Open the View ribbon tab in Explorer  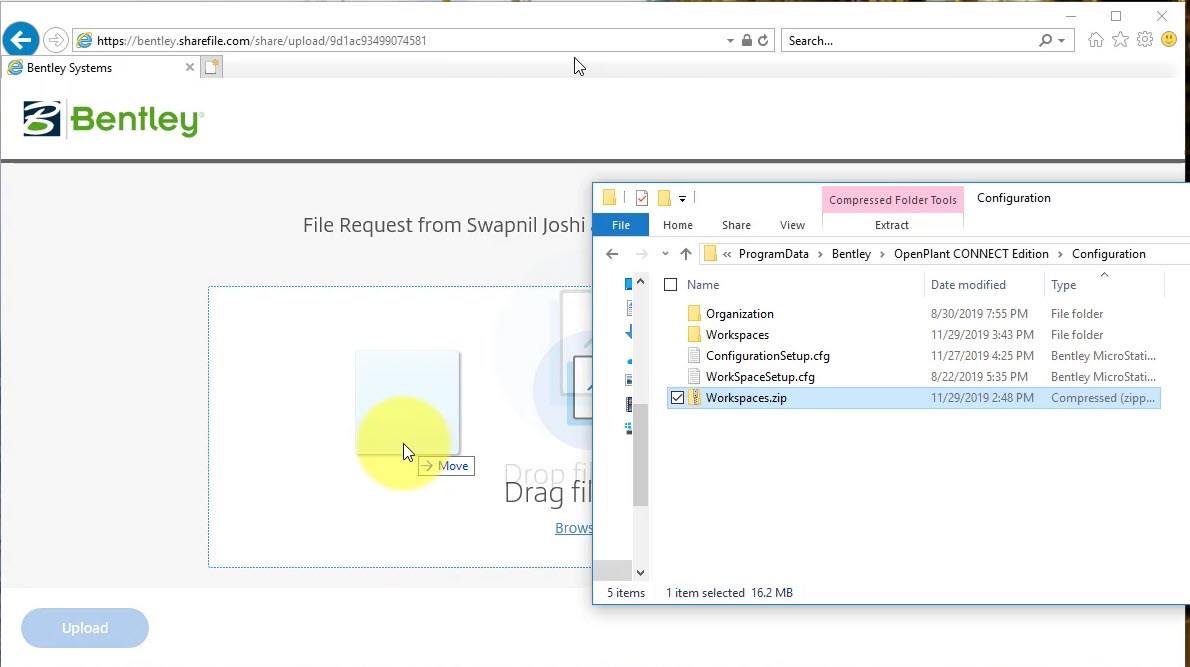(792, 225)
